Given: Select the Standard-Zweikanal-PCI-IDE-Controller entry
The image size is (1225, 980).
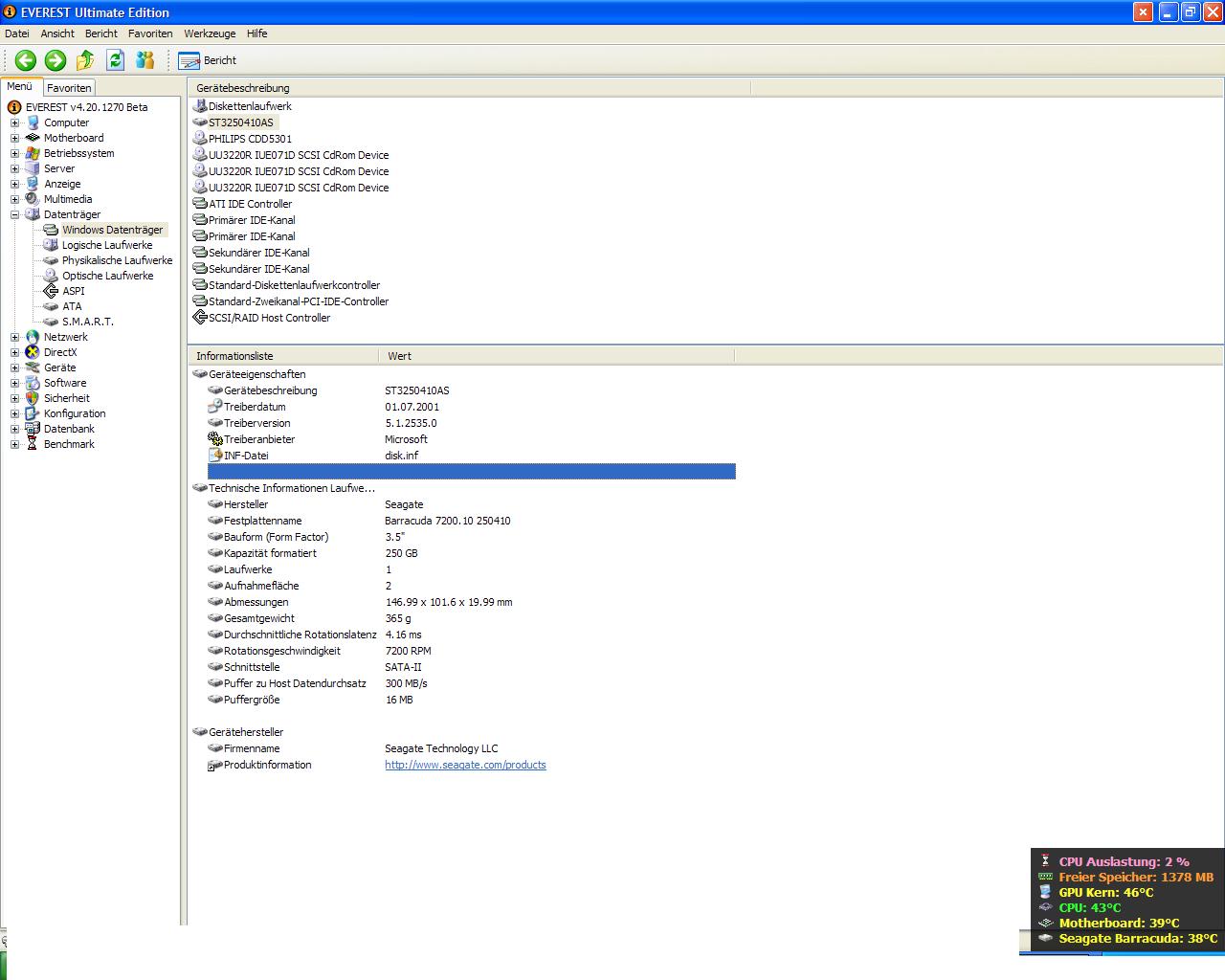Looking at the screenshot, I should (x=299, y=301).
